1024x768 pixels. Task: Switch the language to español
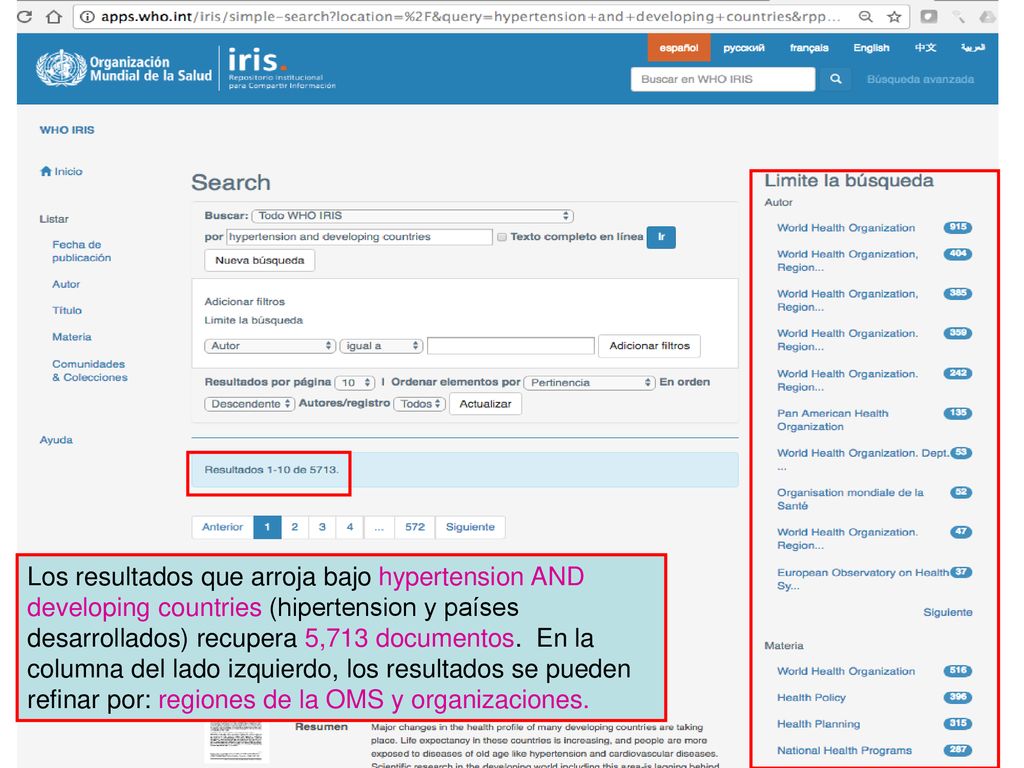[679, 48]
